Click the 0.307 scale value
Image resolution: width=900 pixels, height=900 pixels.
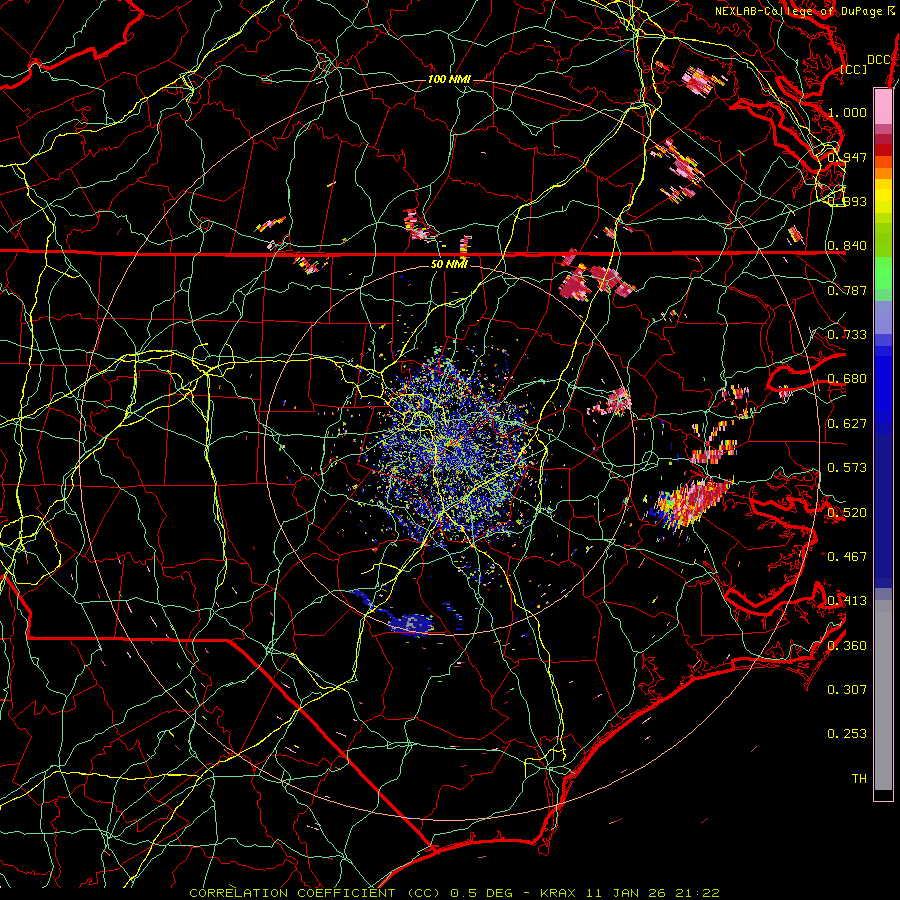pyautogui.click(x=847, y=690)
